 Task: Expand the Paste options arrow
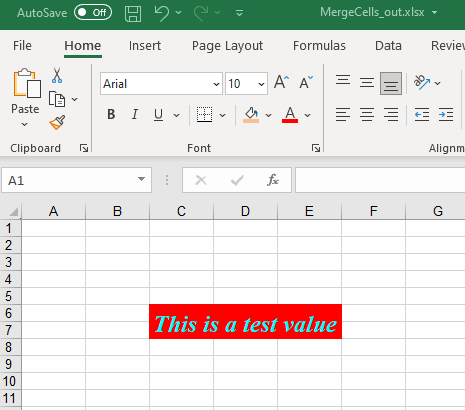[24, 125]
